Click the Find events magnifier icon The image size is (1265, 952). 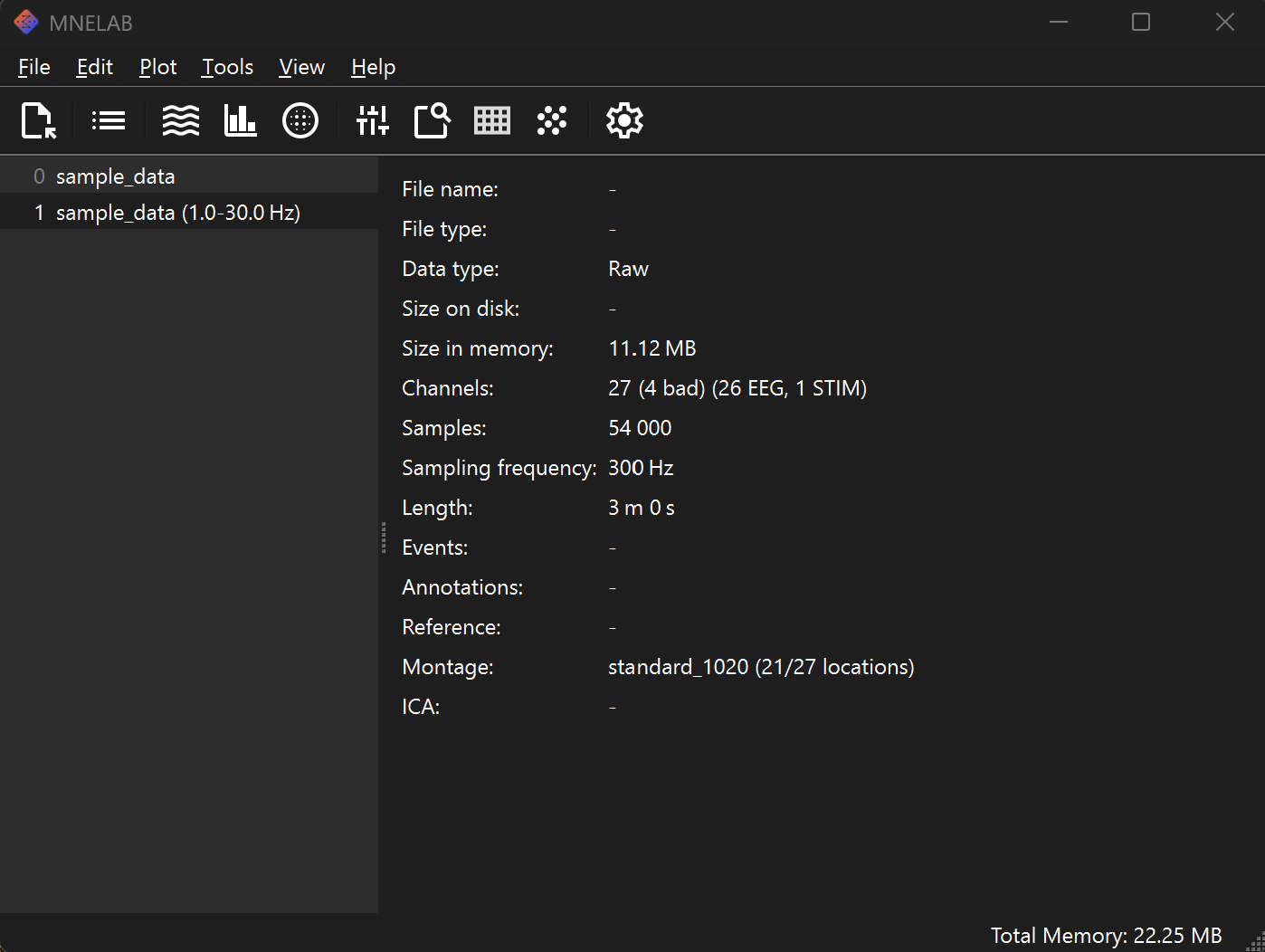[432, 120]
